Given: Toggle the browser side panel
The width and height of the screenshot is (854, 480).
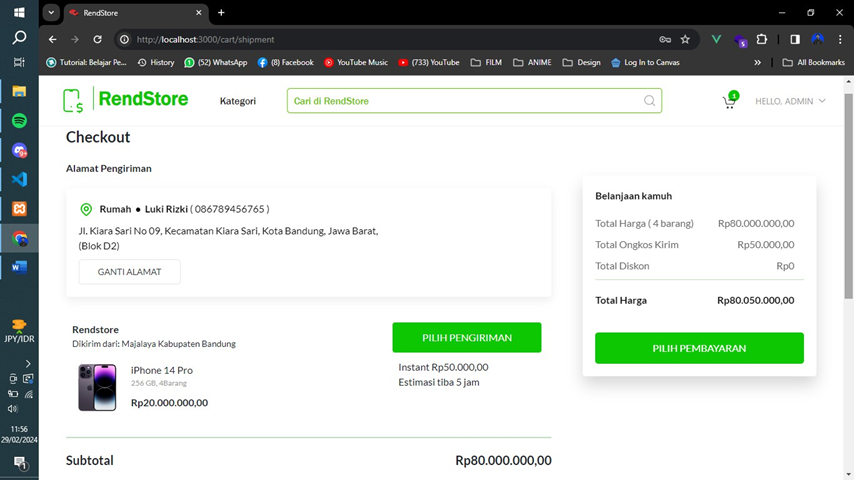Looking at the screenshot, I should [795, 39].
